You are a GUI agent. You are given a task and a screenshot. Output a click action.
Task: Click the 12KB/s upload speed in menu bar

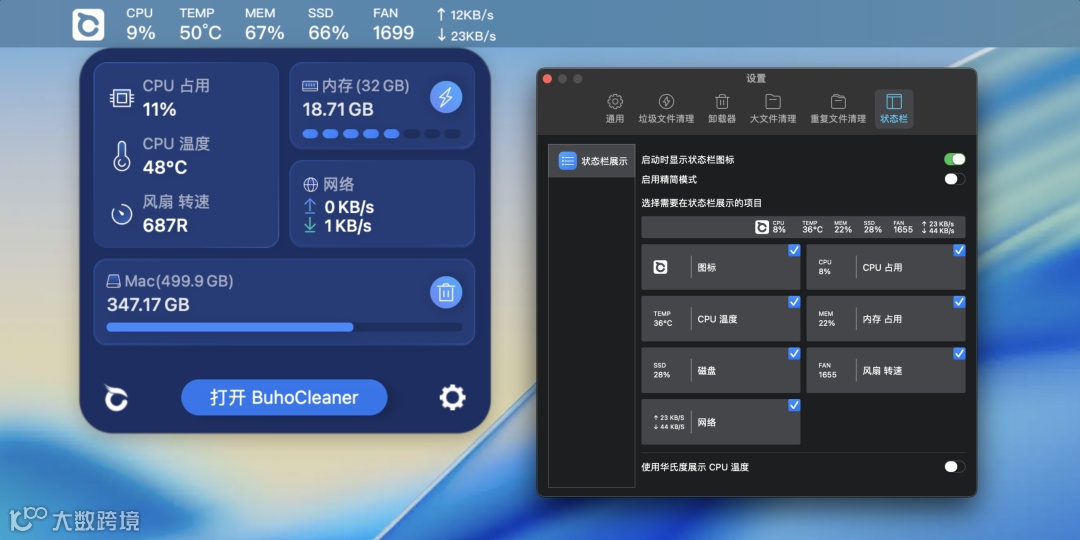tap(465, 14)
